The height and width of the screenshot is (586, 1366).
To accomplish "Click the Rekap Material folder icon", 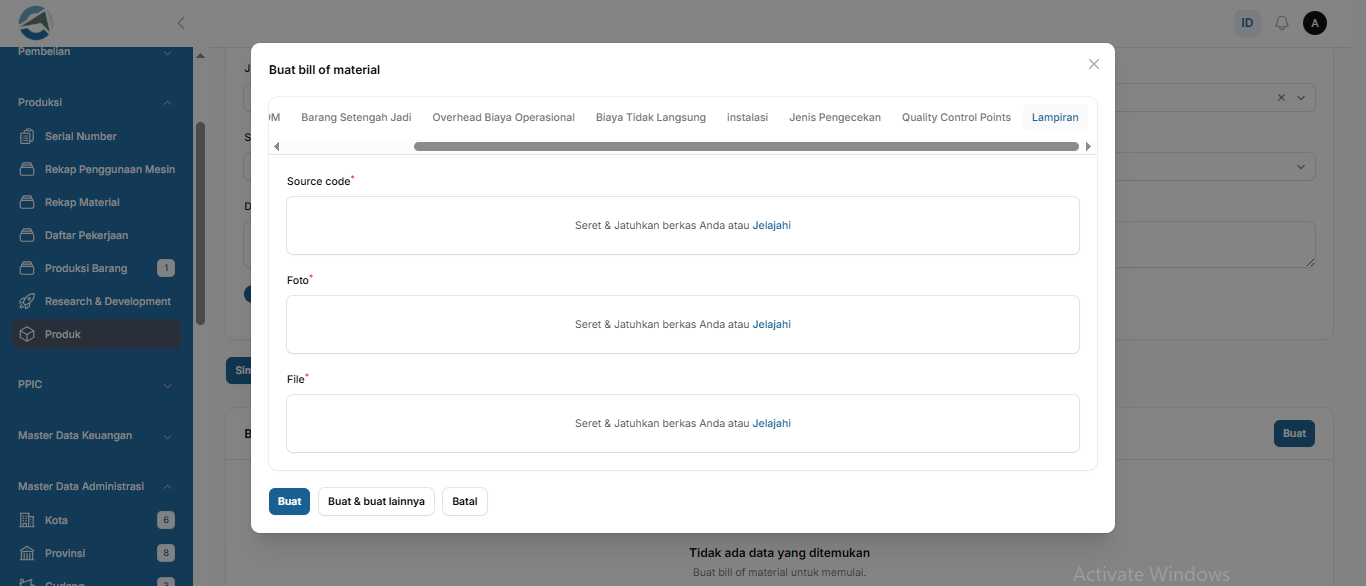I will tap(27, 202).
